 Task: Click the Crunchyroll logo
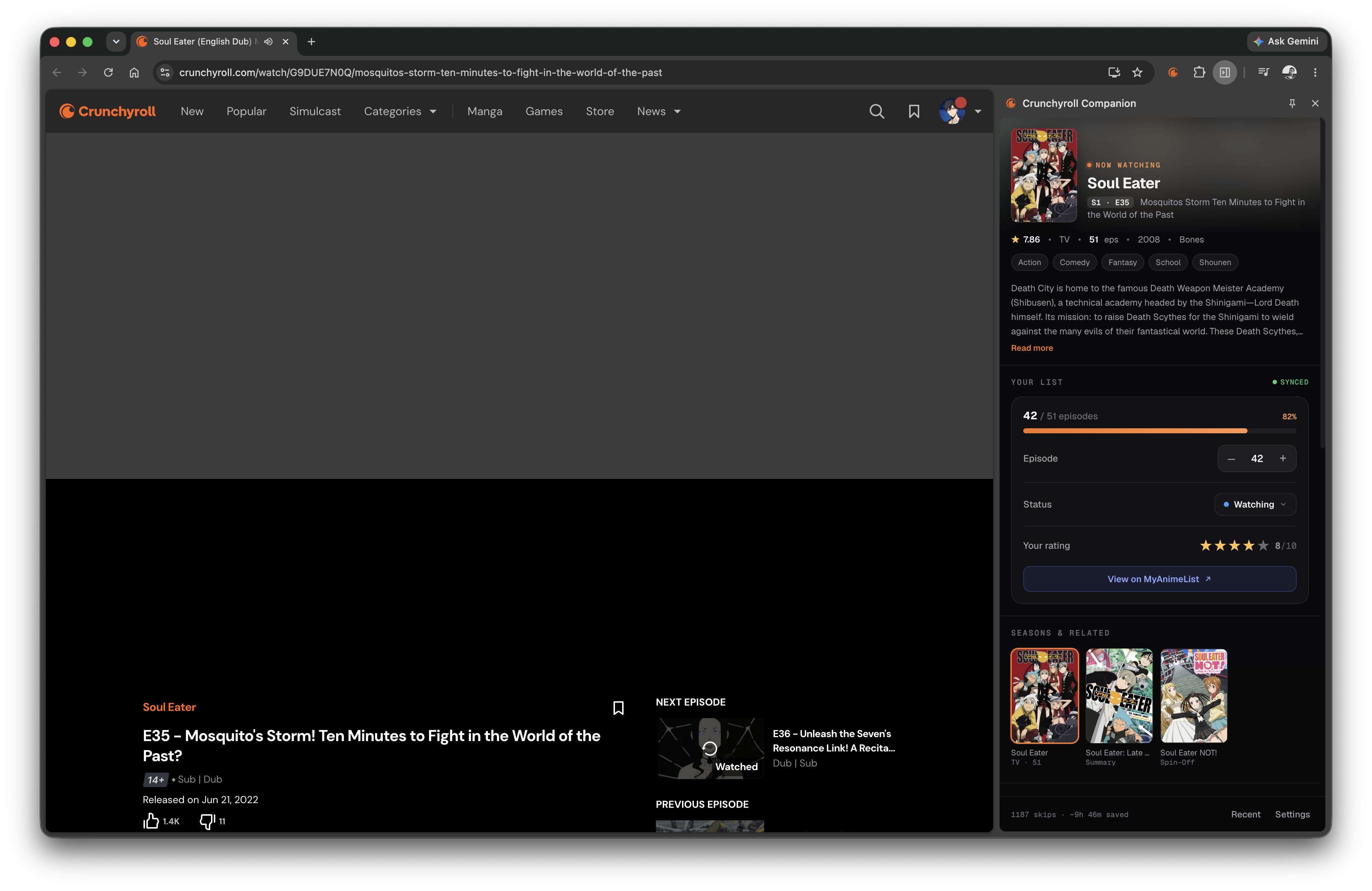pos(107,111)
